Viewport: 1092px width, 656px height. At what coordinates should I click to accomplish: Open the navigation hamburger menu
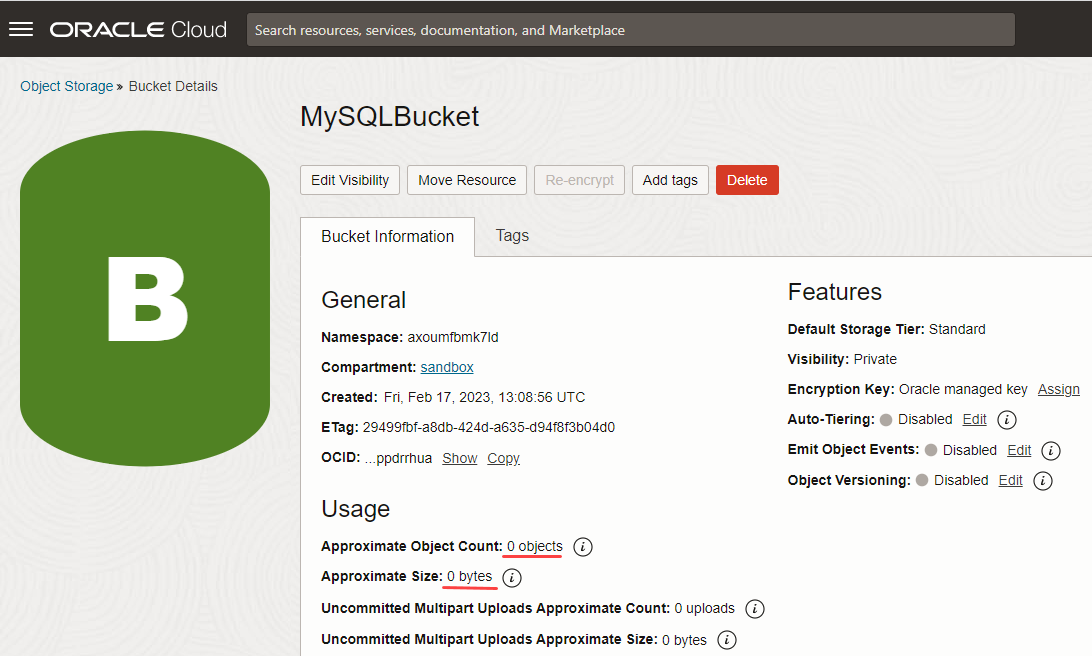click(21, 28)
